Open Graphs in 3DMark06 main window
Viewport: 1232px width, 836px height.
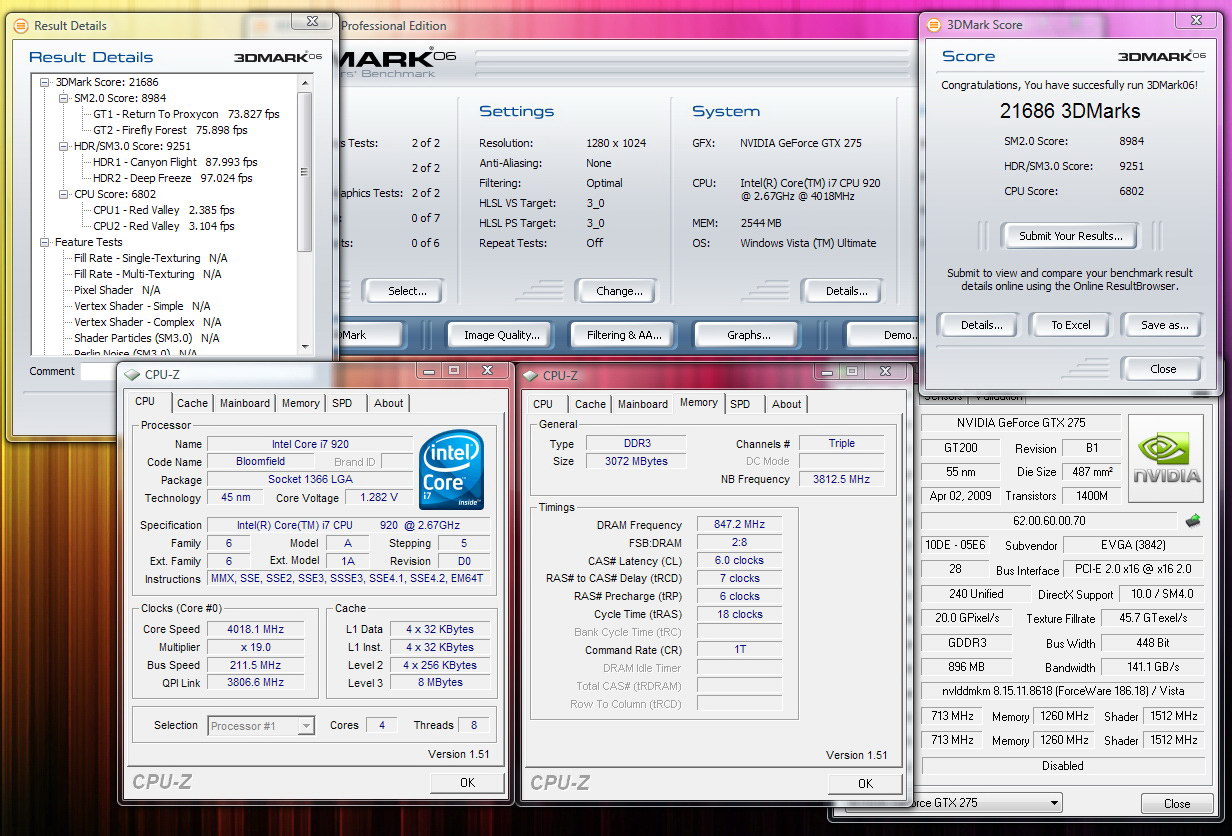pyautogui.click(x=748, y=335)
